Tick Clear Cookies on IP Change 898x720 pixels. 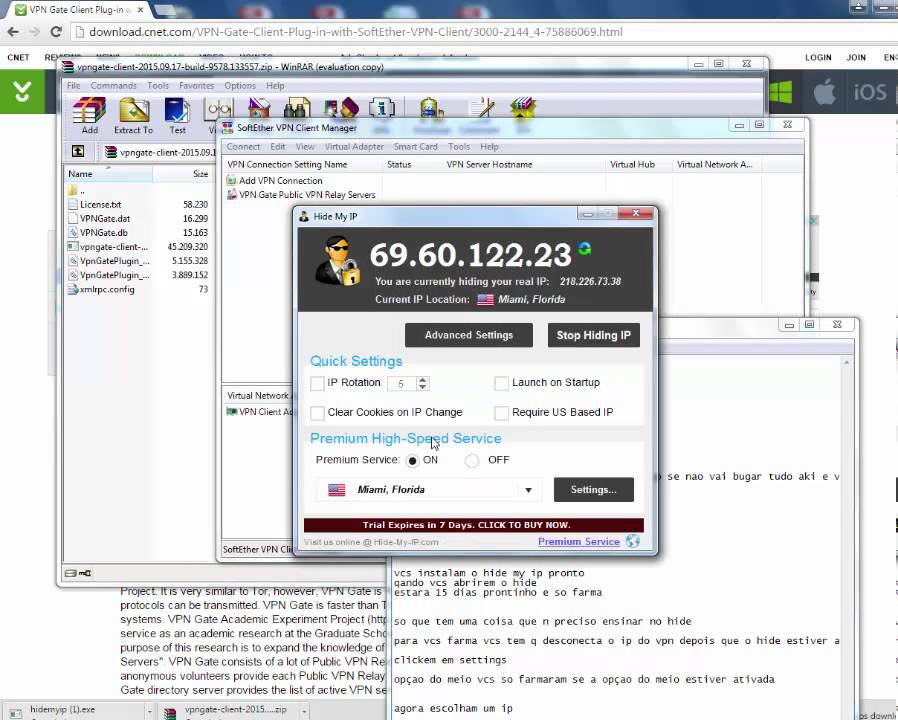(317, 412)
